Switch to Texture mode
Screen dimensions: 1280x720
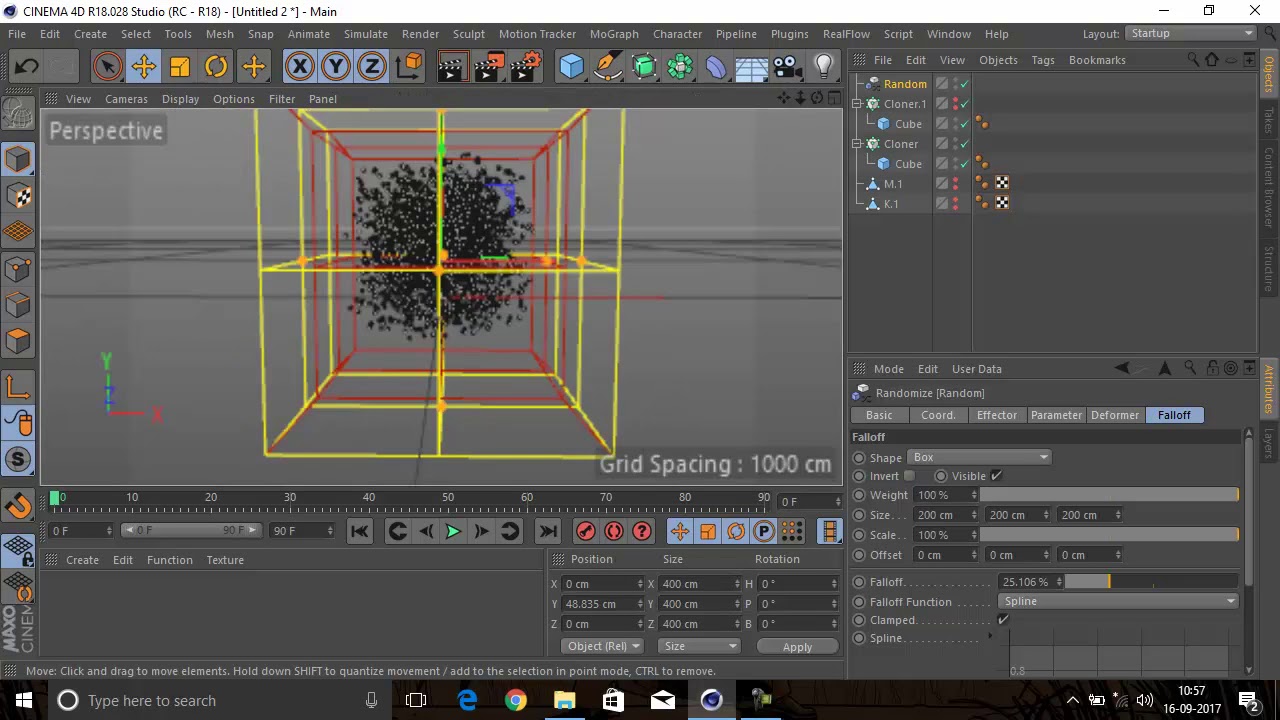[18, 195]
